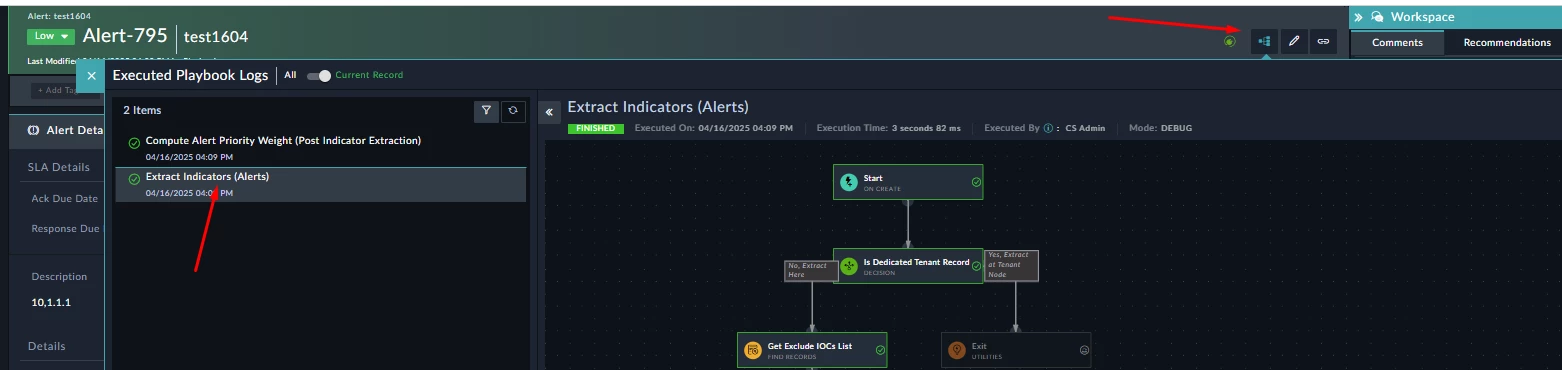Click success check icon of Extract Indicators entry

click(x=134, y=179)
